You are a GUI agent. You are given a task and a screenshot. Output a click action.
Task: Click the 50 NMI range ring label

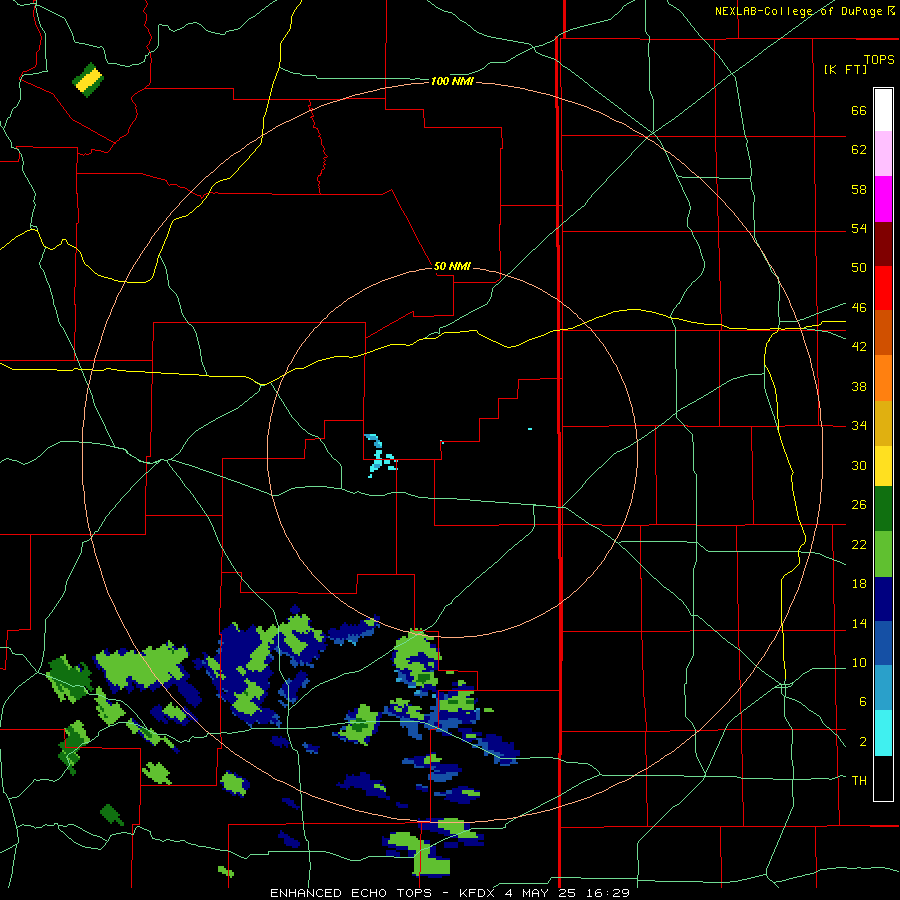[452, 266]
